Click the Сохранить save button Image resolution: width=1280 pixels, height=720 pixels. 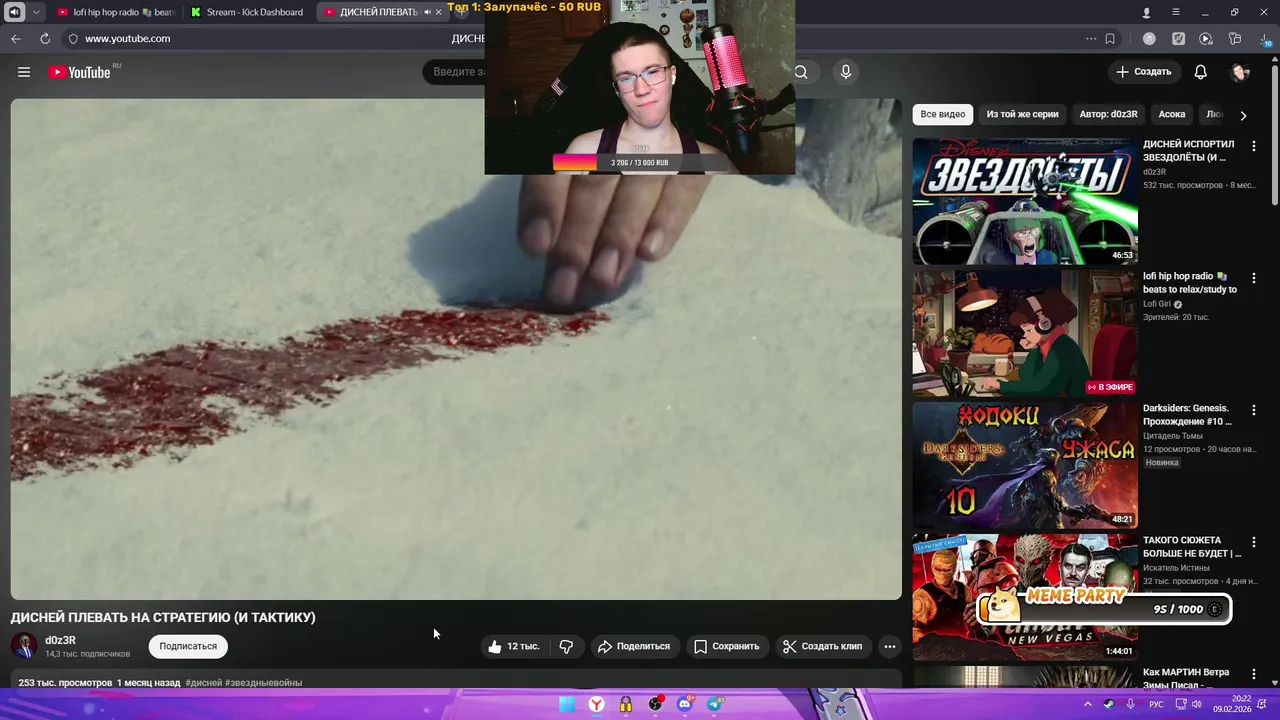[x=727, y=647]
